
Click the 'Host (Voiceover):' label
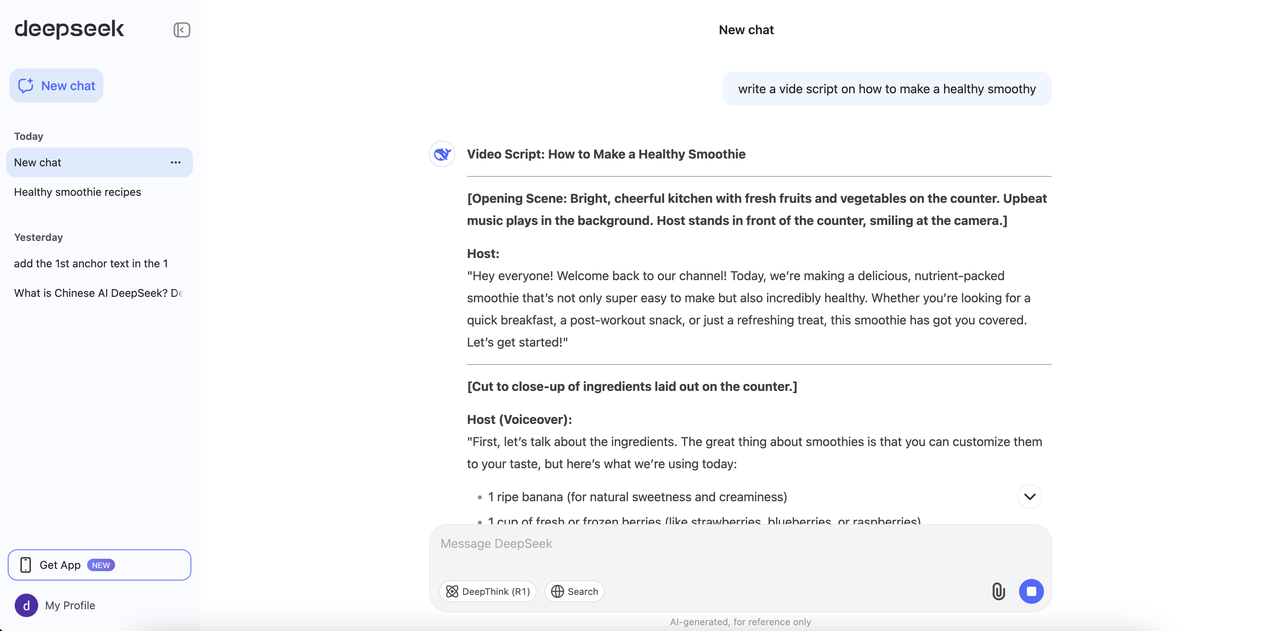pos(519,420)
